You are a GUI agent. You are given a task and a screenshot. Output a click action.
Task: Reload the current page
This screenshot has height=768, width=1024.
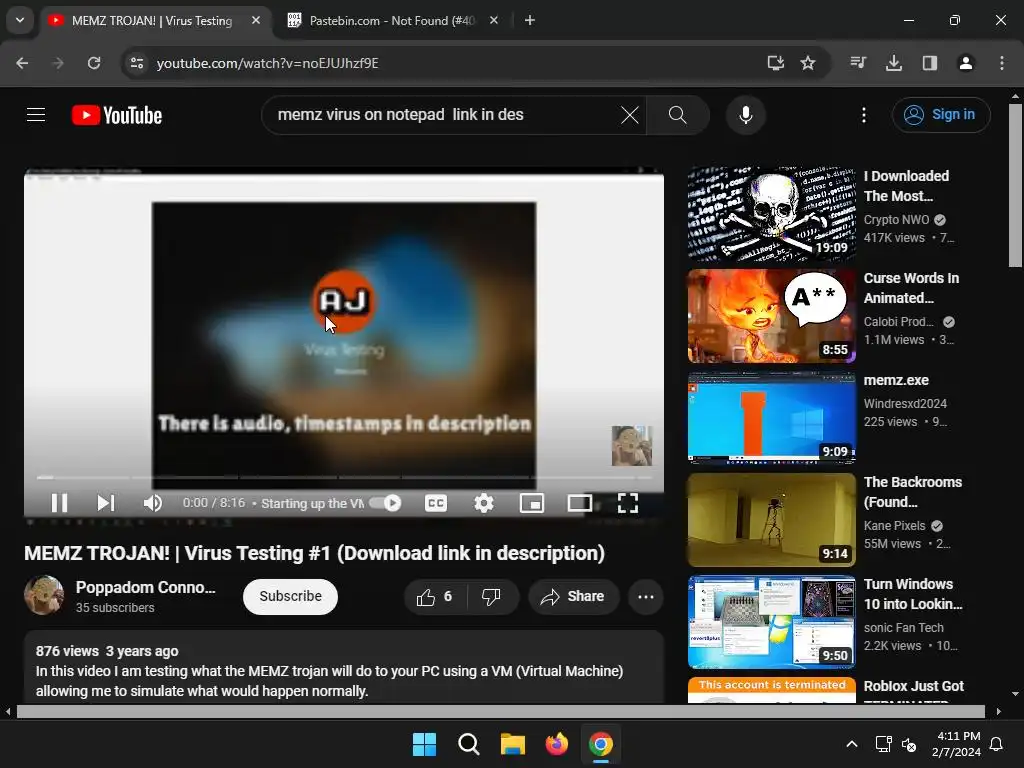pos(94,63)
